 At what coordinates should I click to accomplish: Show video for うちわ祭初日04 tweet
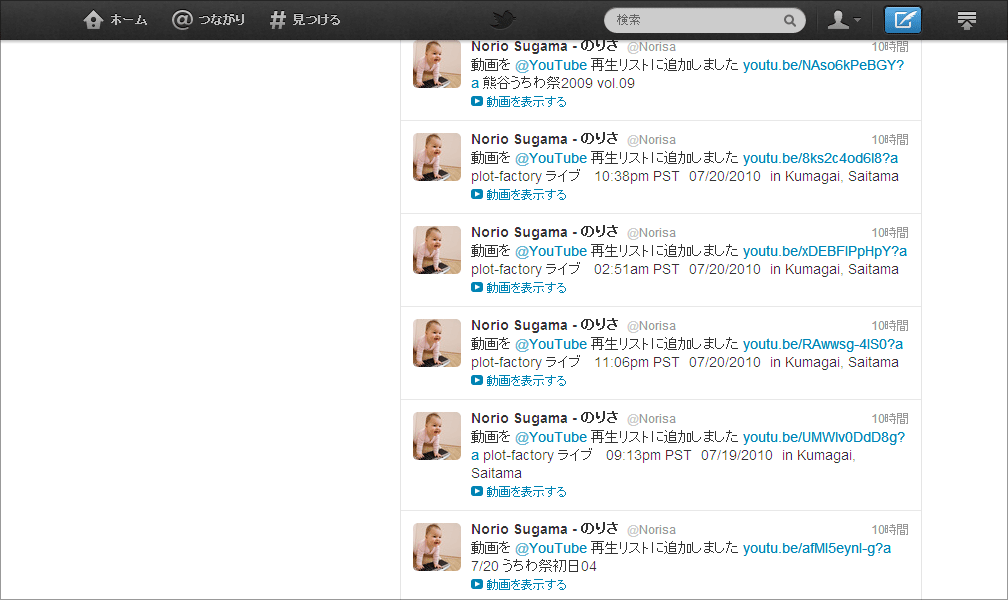pos(519,585)
